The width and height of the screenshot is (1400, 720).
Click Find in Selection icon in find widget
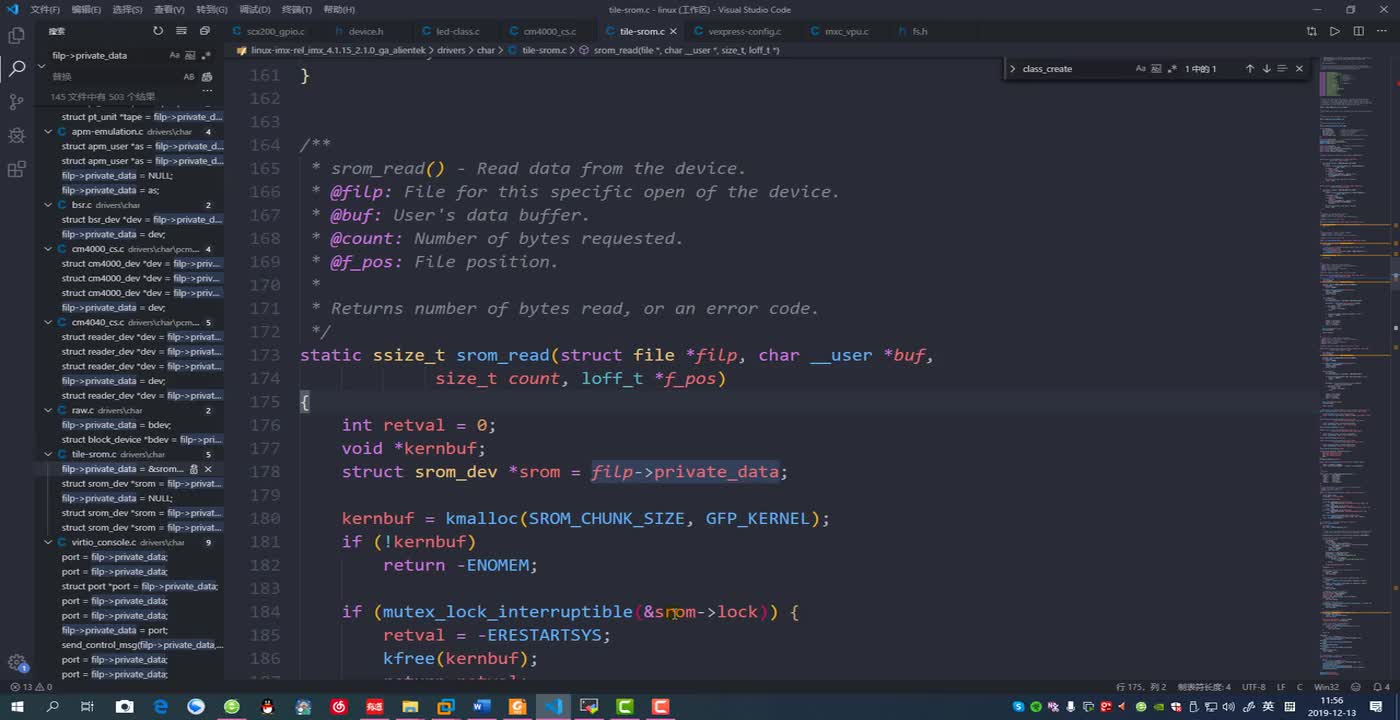(x=1282, y=69)
